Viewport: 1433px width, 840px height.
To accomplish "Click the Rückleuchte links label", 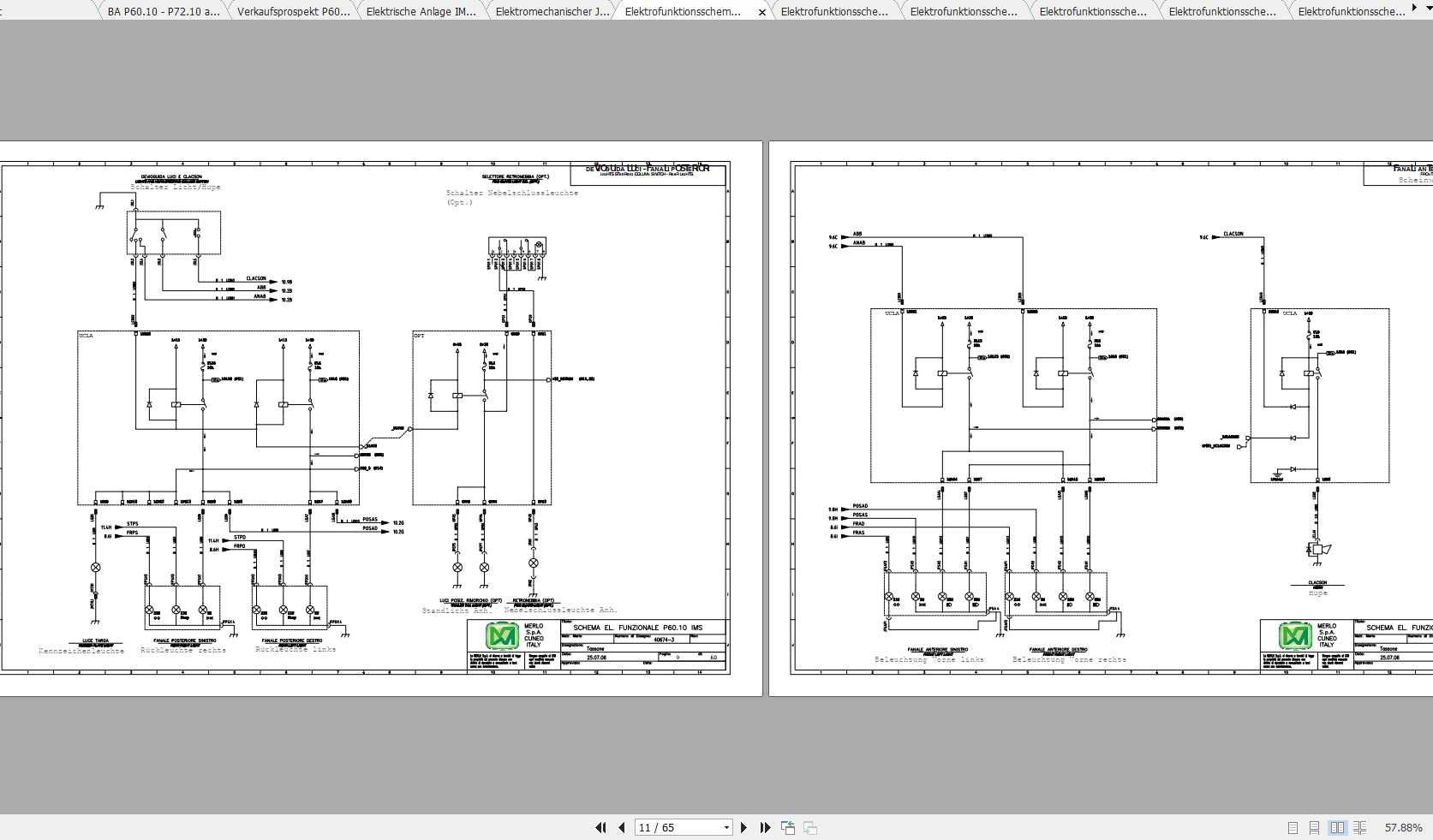I will [296, 650].
